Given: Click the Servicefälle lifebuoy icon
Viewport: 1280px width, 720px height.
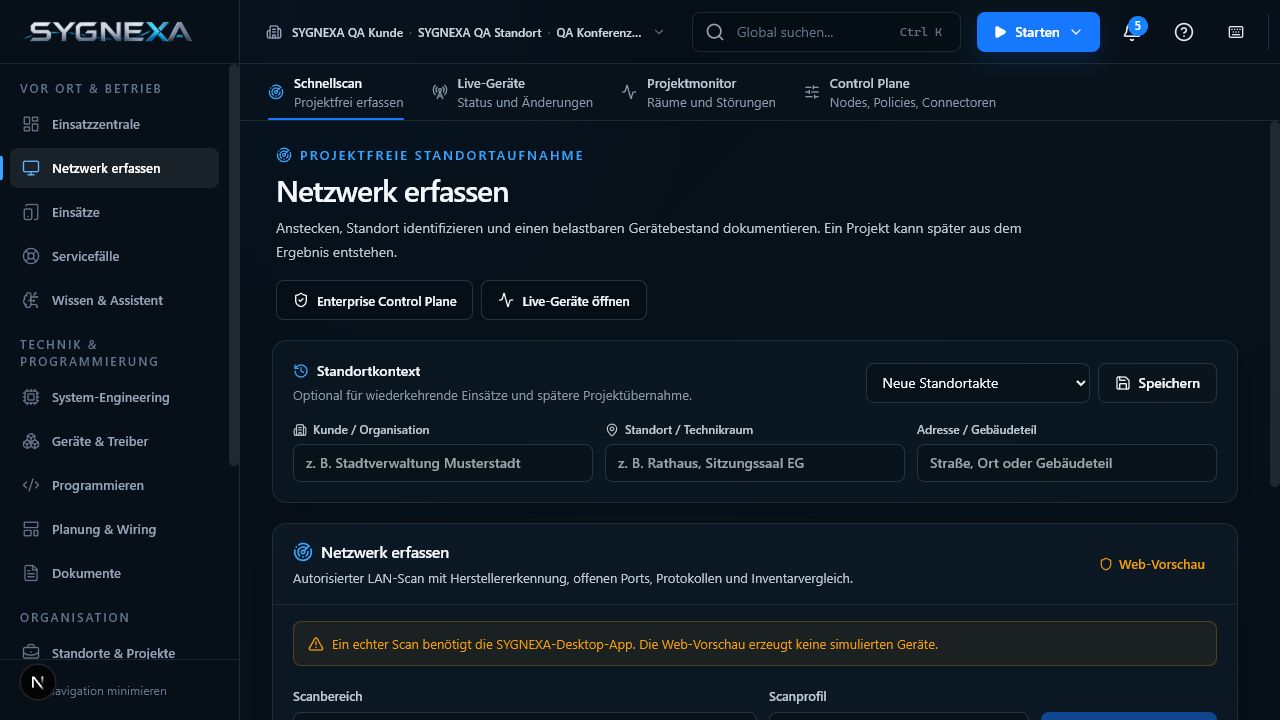Looking at the screenshot, I should (x=31, y=256).
